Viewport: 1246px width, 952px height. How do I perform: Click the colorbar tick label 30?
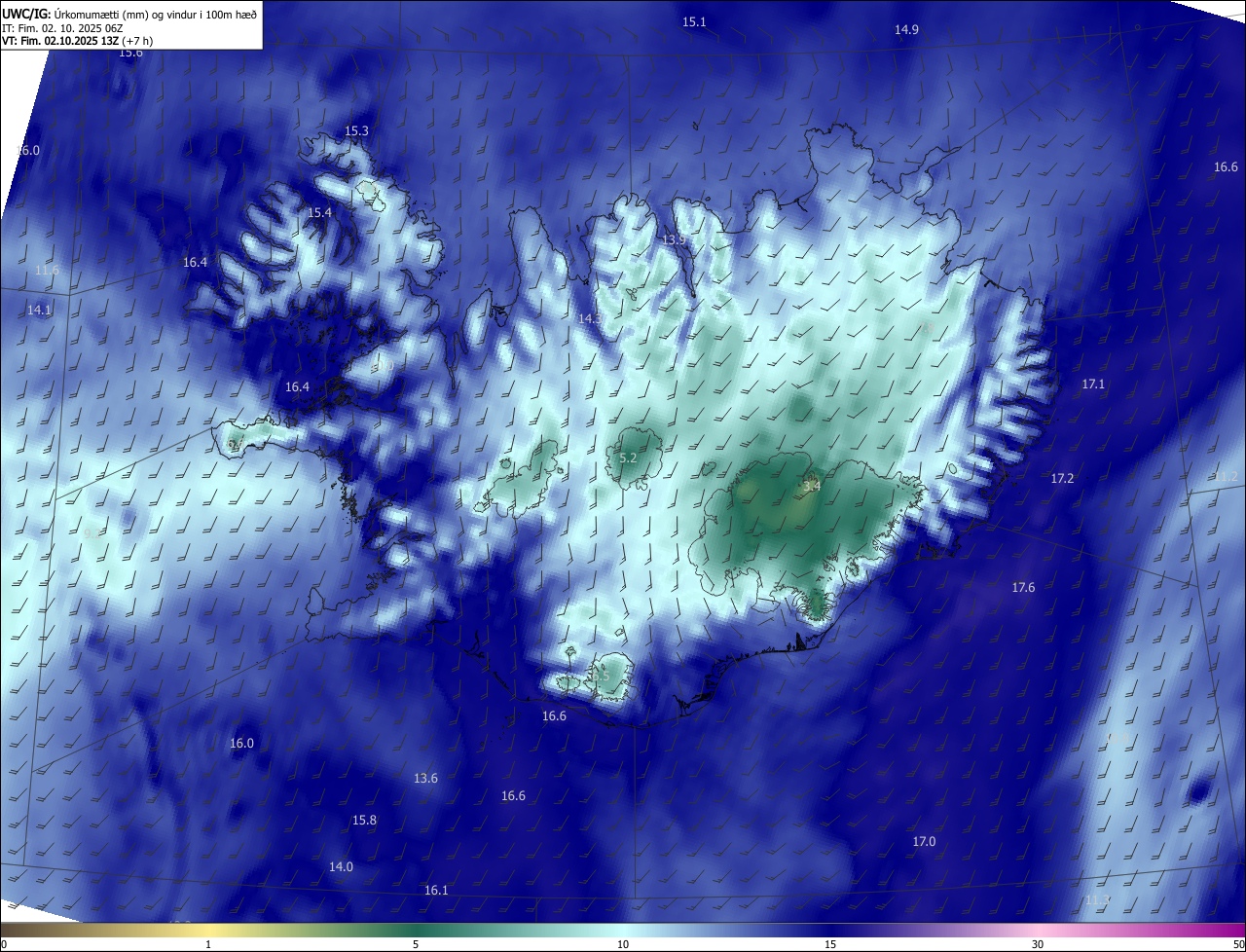(1038, 945)
